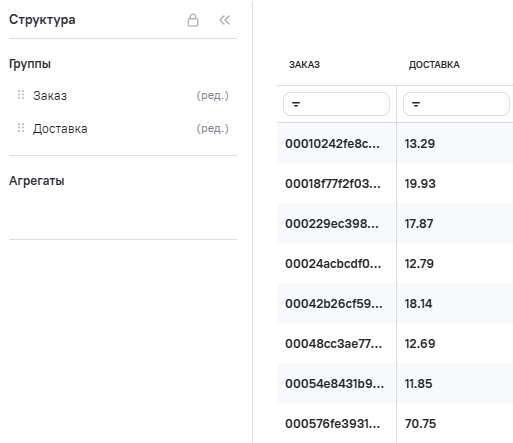This screenshot has width=513, height=443.
Task: Collapse the Структура panel with double chevron
Action: point(224,20)
